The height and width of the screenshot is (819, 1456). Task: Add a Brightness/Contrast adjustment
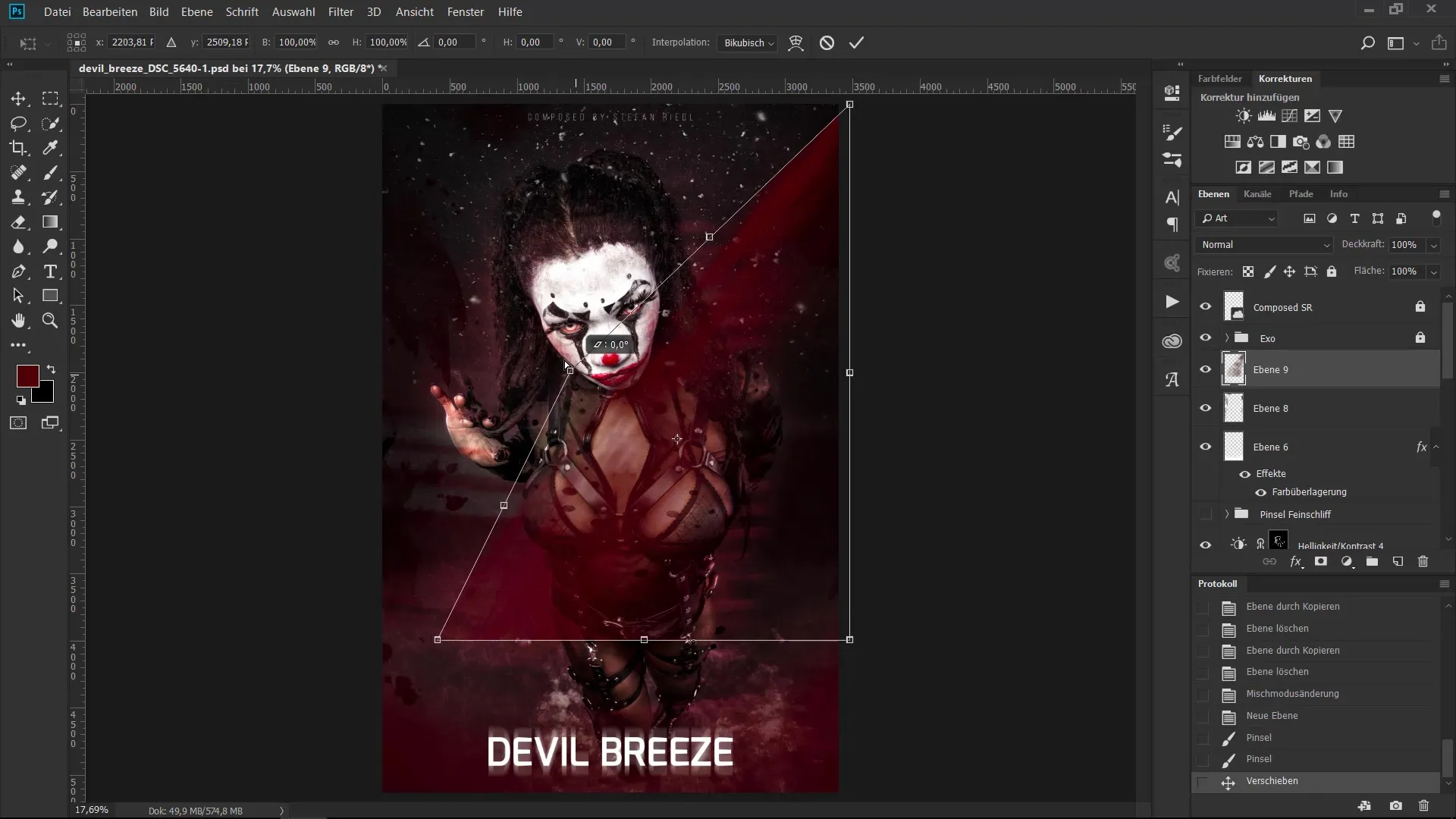tap(1244, 116)
